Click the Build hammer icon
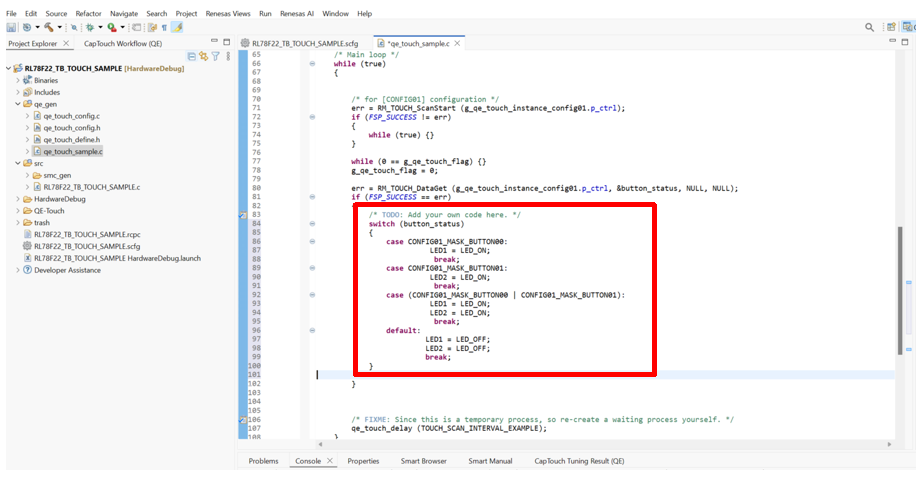Viewport: 917px width, 483px height. point(49,28)
